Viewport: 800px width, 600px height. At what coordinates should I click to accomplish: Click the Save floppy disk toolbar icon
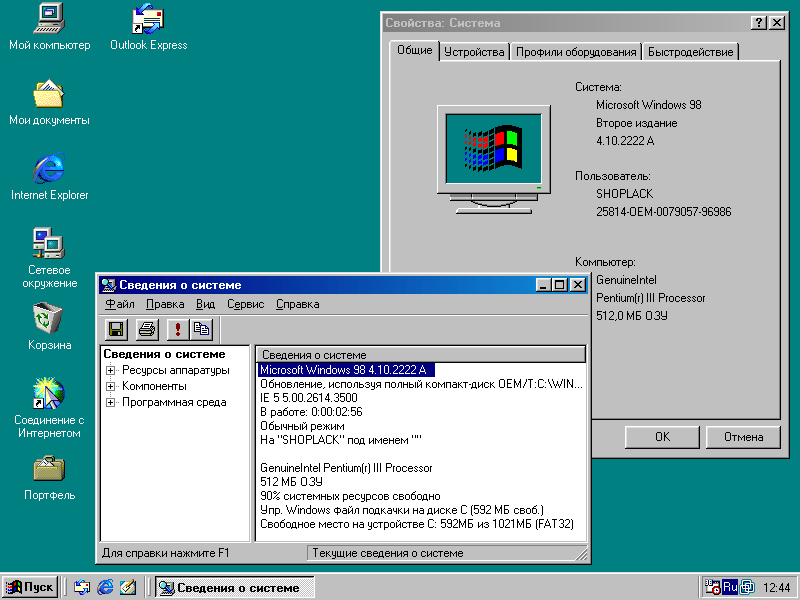[x=116, y=329]
